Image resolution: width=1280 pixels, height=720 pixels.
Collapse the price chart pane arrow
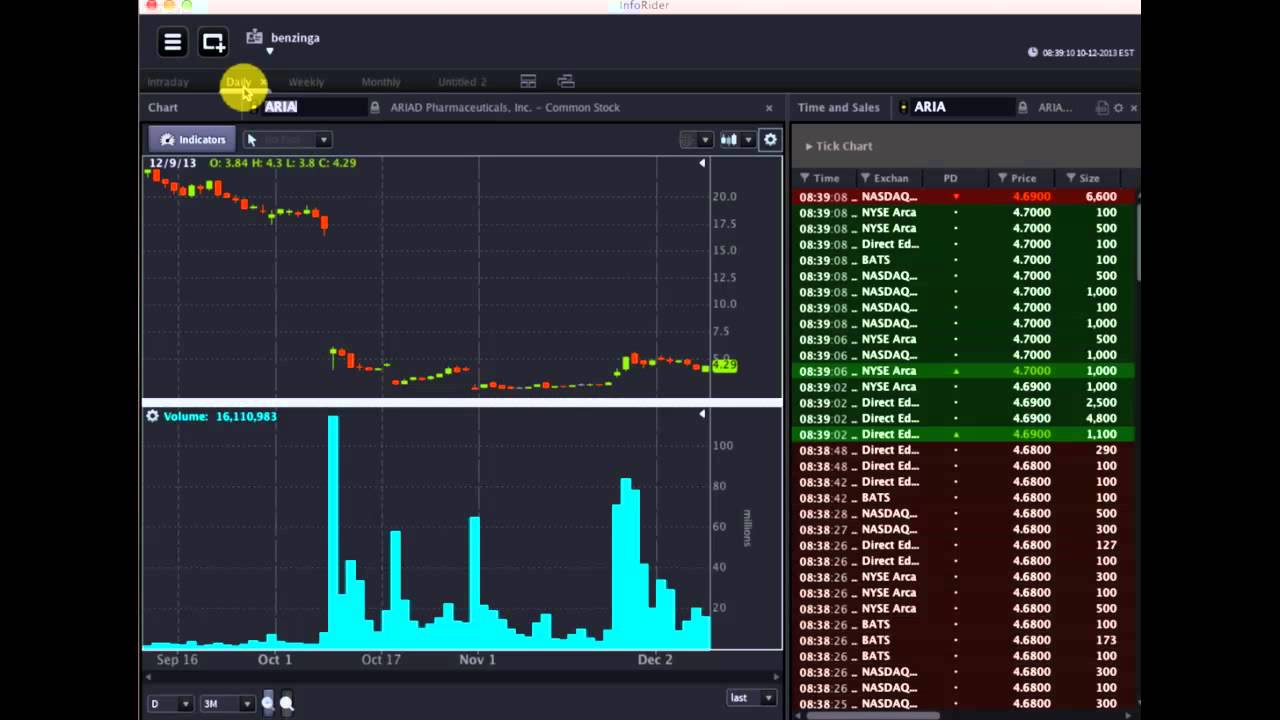[702, 163]
